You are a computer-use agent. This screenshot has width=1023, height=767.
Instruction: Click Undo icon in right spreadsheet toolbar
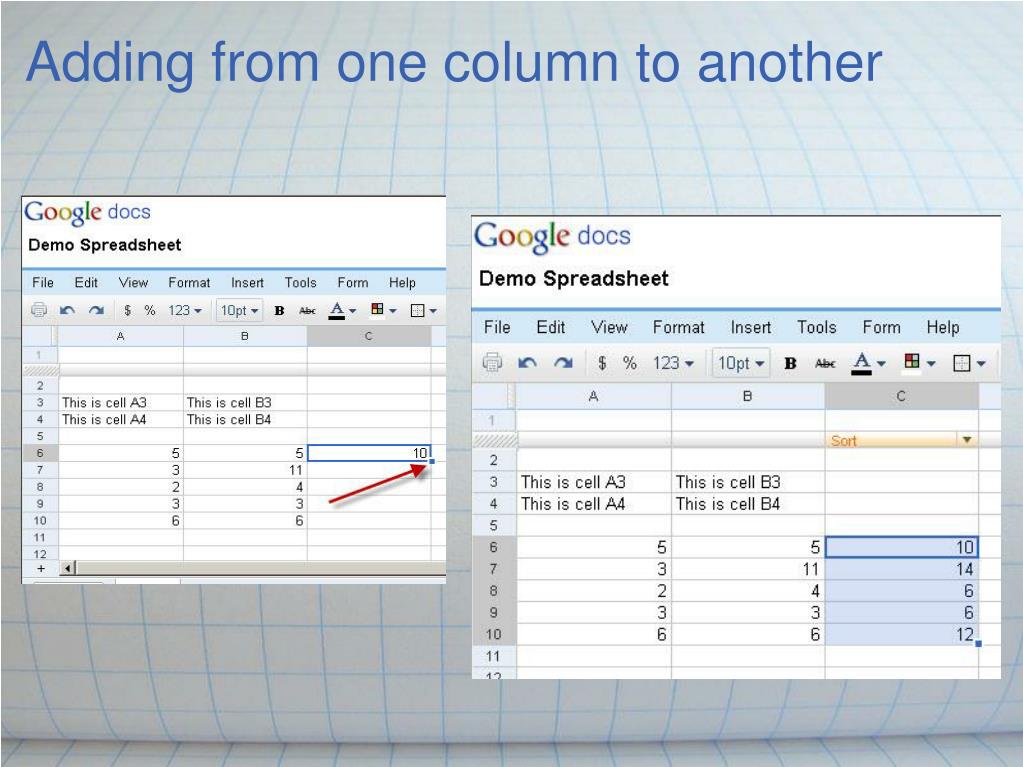tap(527, 363)
